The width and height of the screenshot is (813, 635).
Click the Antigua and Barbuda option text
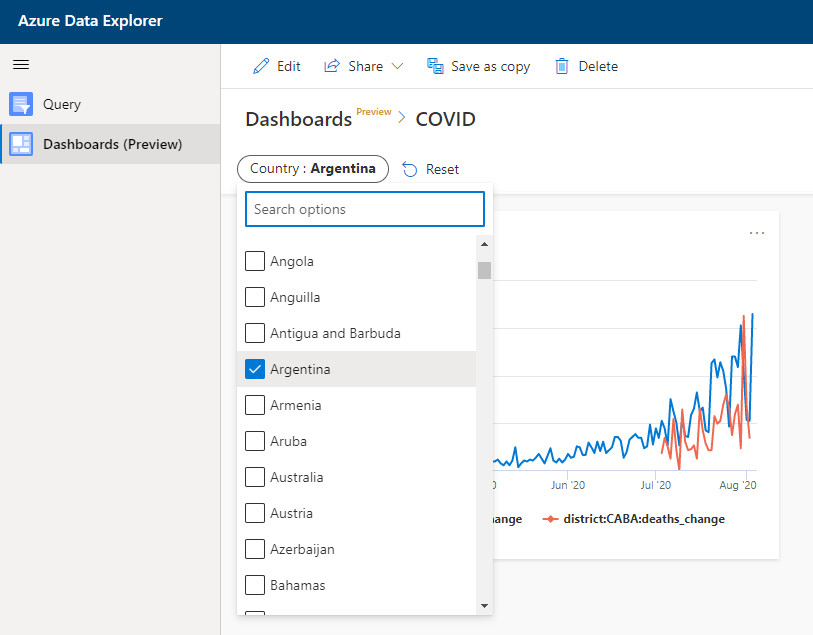coord(335,334)
